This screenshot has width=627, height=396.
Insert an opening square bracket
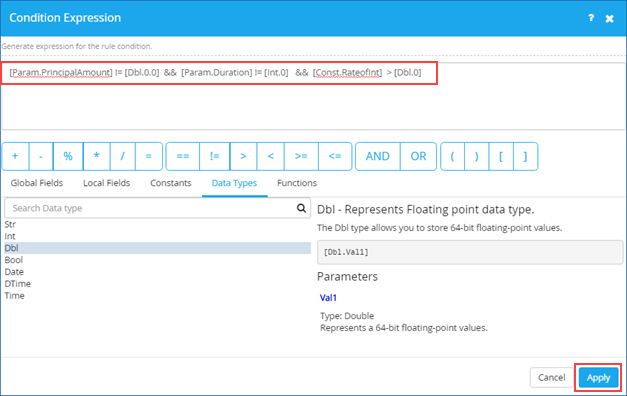click(501, 156)
